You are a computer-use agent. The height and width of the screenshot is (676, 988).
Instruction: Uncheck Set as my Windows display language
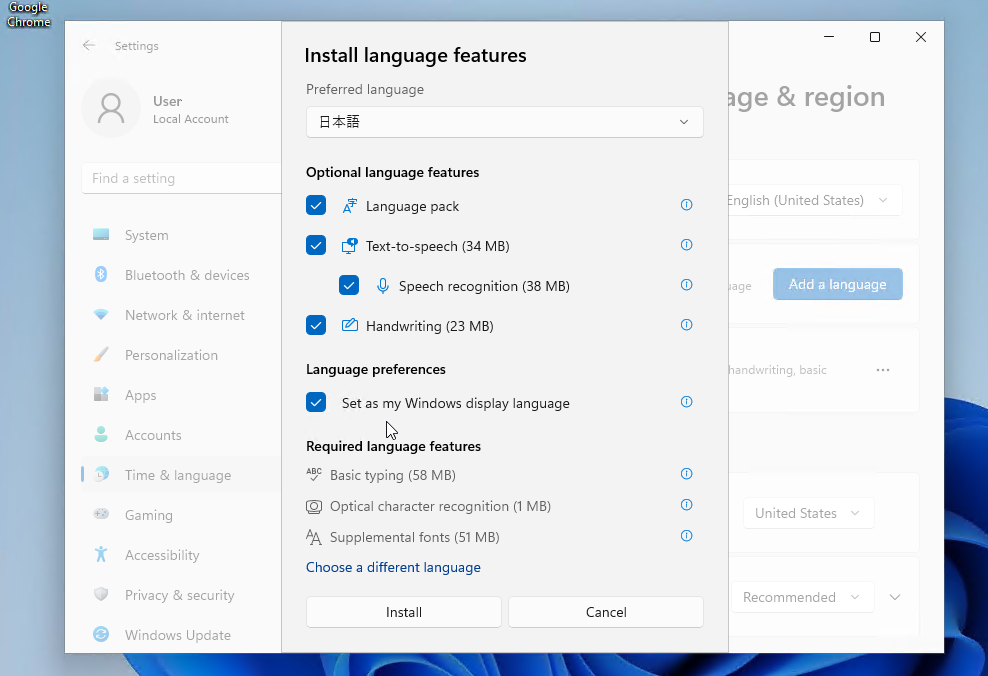316,403
